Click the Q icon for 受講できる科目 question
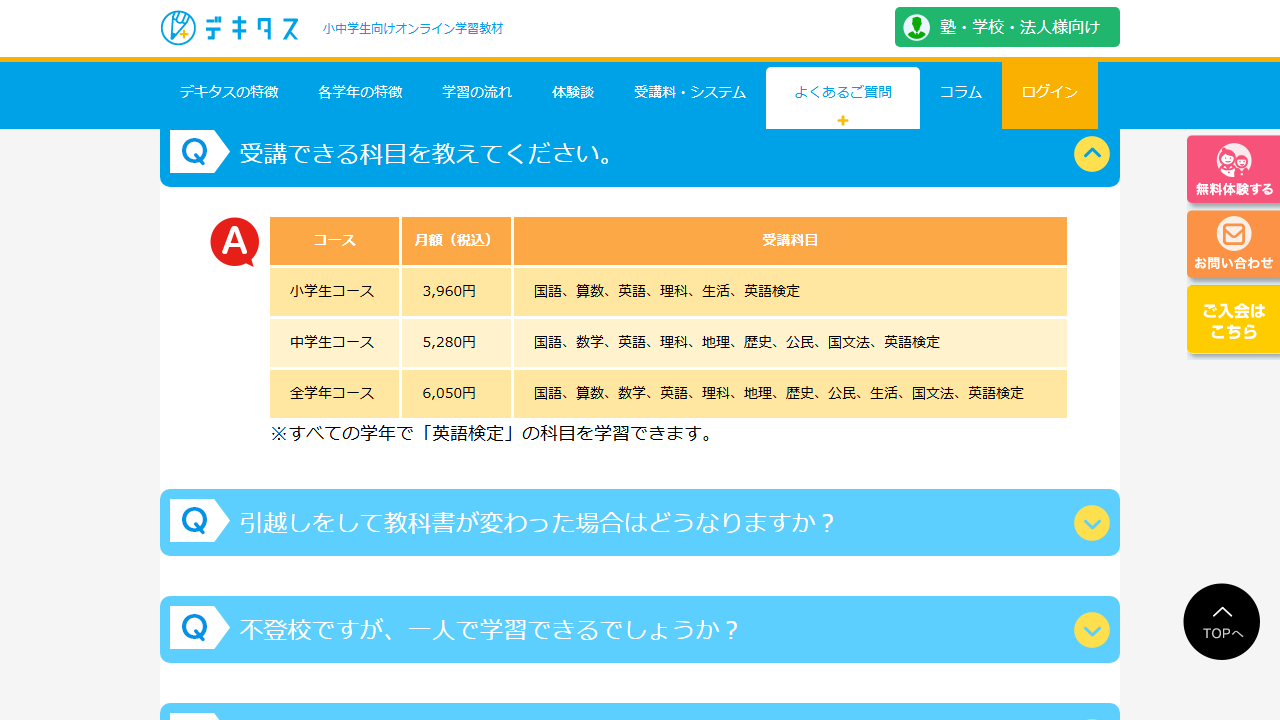The height and width of the screenshot is (720, 1280). (x=199, y=152)
